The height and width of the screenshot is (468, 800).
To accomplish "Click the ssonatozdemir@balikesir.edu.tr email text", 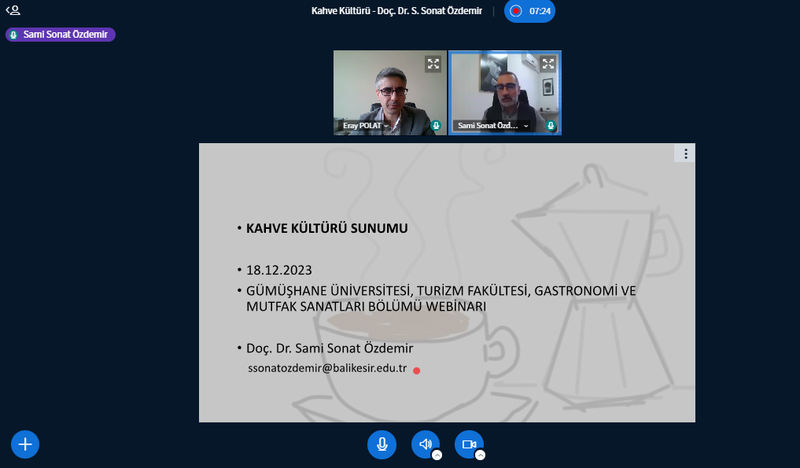I will pos(327,368).
